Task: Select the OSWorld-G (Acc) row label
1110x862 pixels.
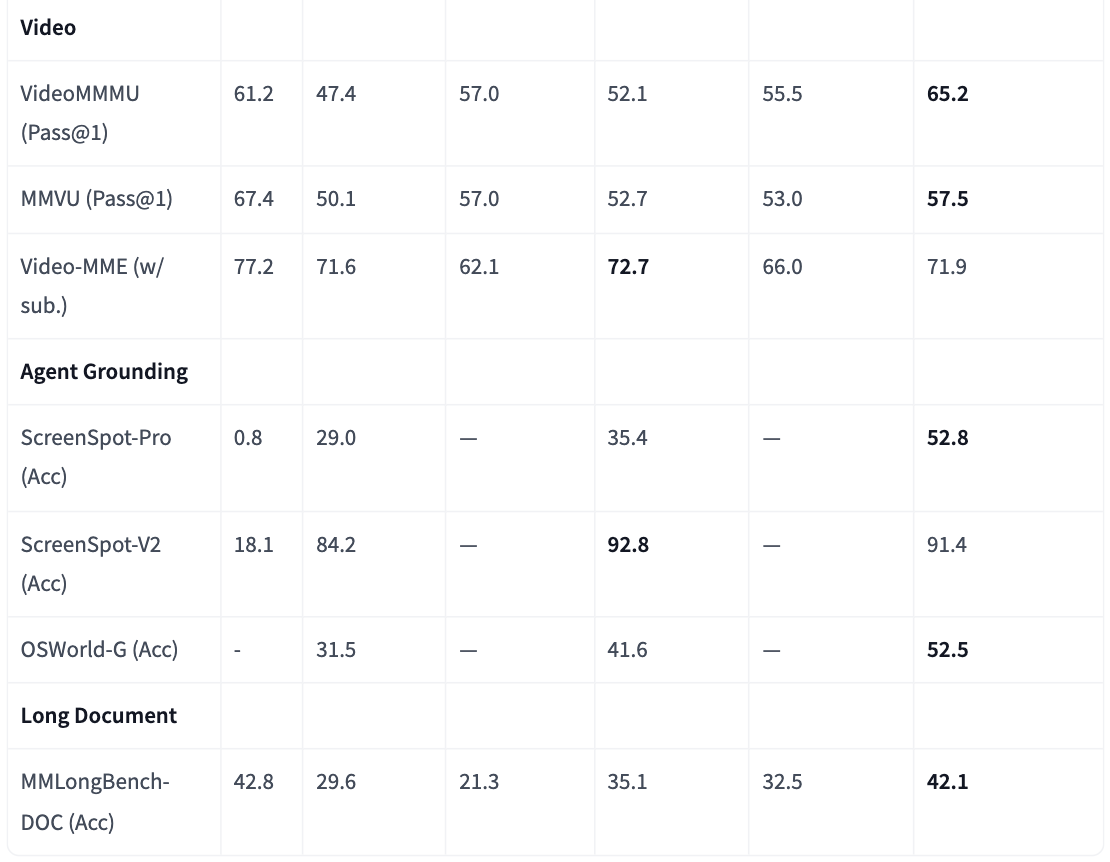Action: click(x=99, y=650)
